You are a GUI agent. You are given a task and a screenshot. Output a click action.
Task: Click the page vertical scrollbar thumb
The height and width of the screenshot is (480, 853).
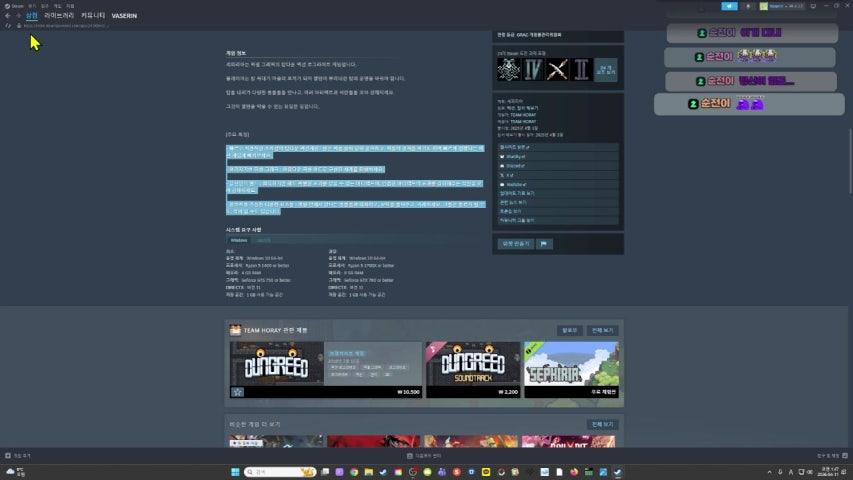tap(850, 161)
